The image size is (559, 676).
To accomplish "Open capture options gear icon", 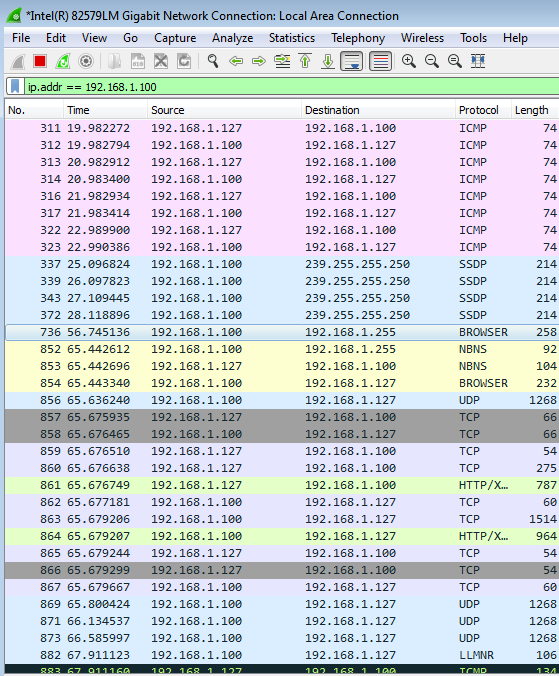I will click(x=86, y=61).
